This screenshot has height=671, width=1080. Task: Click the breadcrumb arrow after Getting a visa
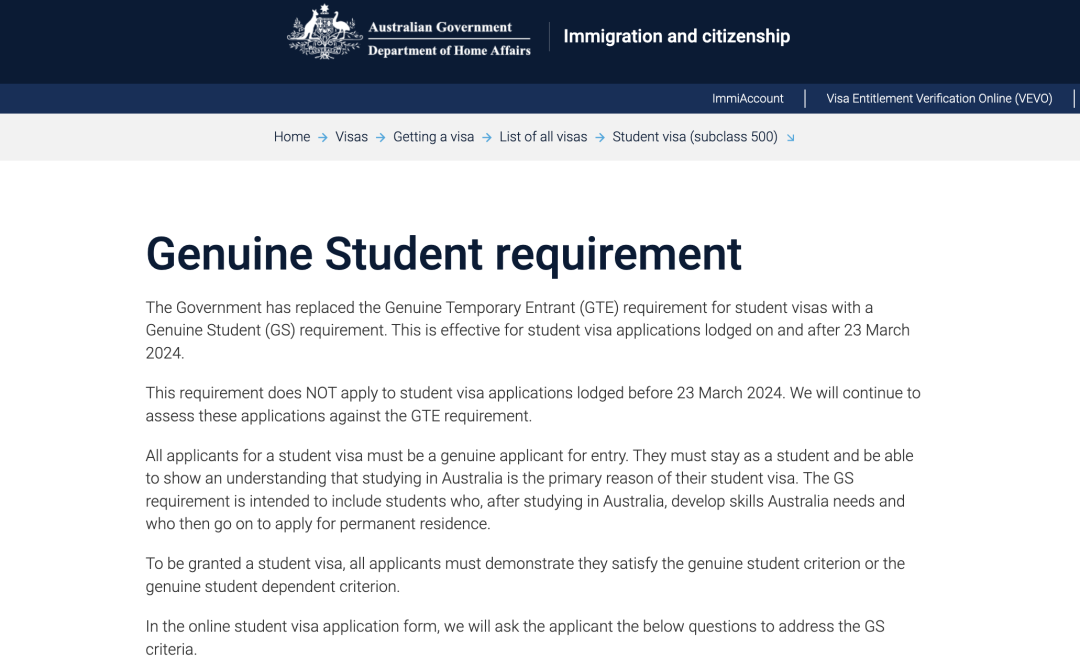487,138
